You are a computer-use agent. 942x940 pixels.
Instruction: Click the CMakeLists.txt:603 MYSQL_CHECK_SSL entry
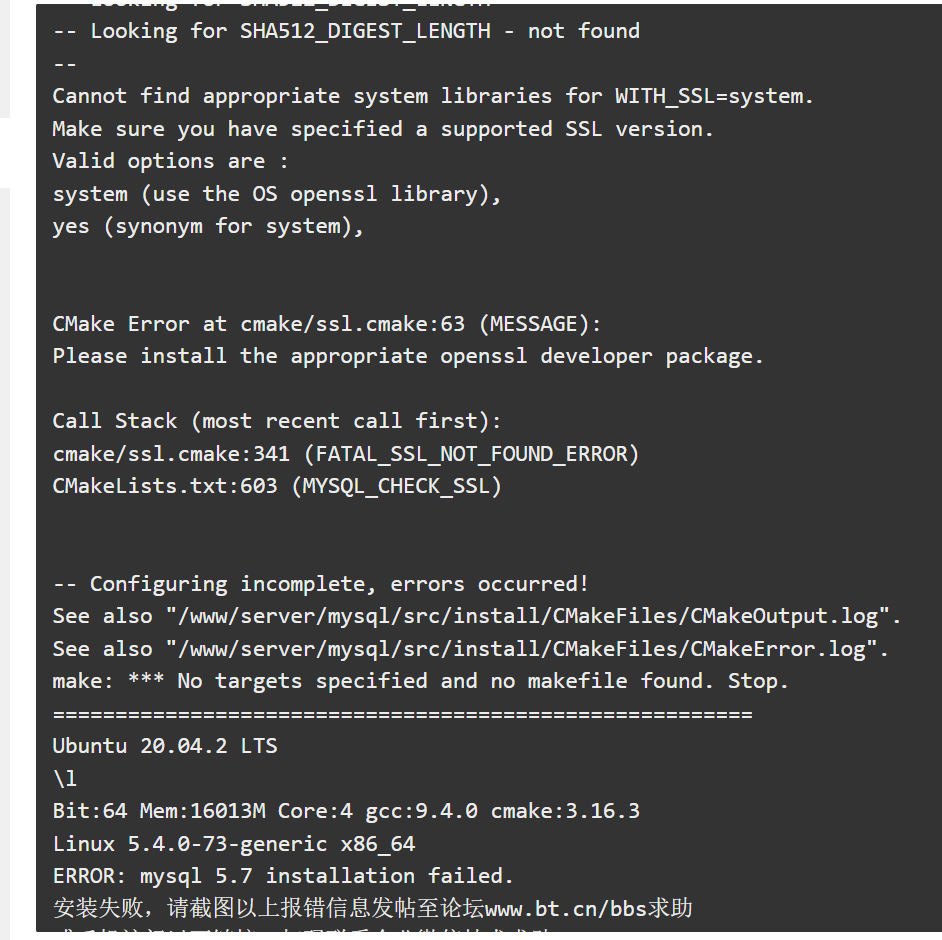[x=276, y=486]
